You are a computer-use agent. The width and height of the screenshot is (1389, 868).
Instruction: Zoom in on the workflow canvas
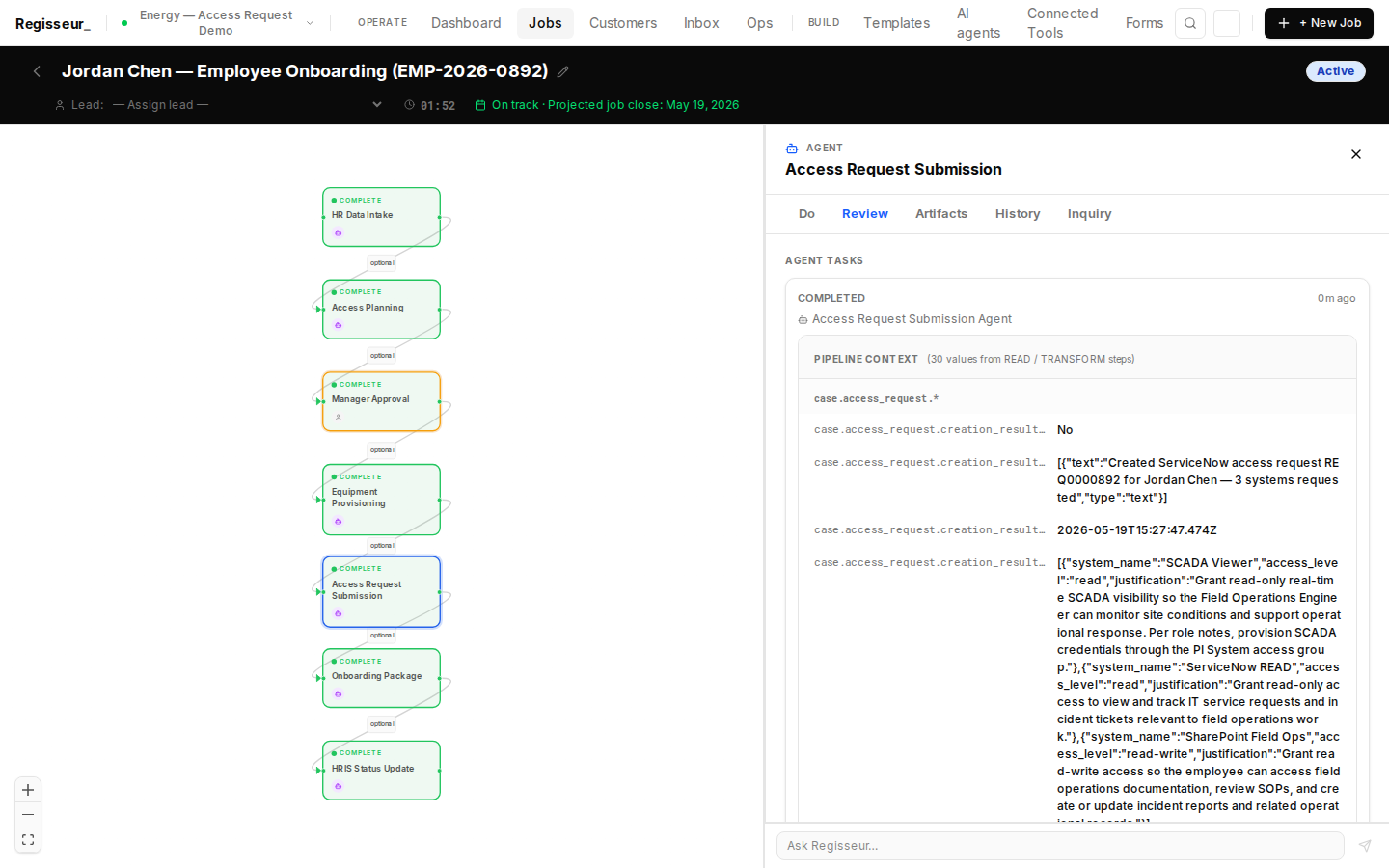[28, 790]
